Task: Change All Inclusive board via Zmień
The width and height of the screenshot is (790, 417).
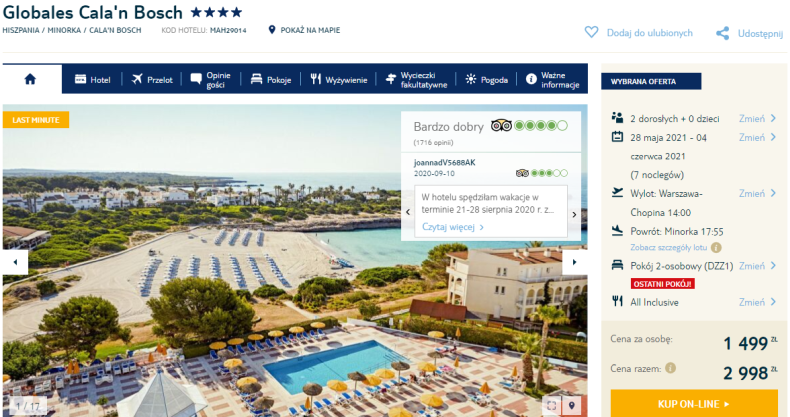Action: pyautogui.click(x=757, y=302)
